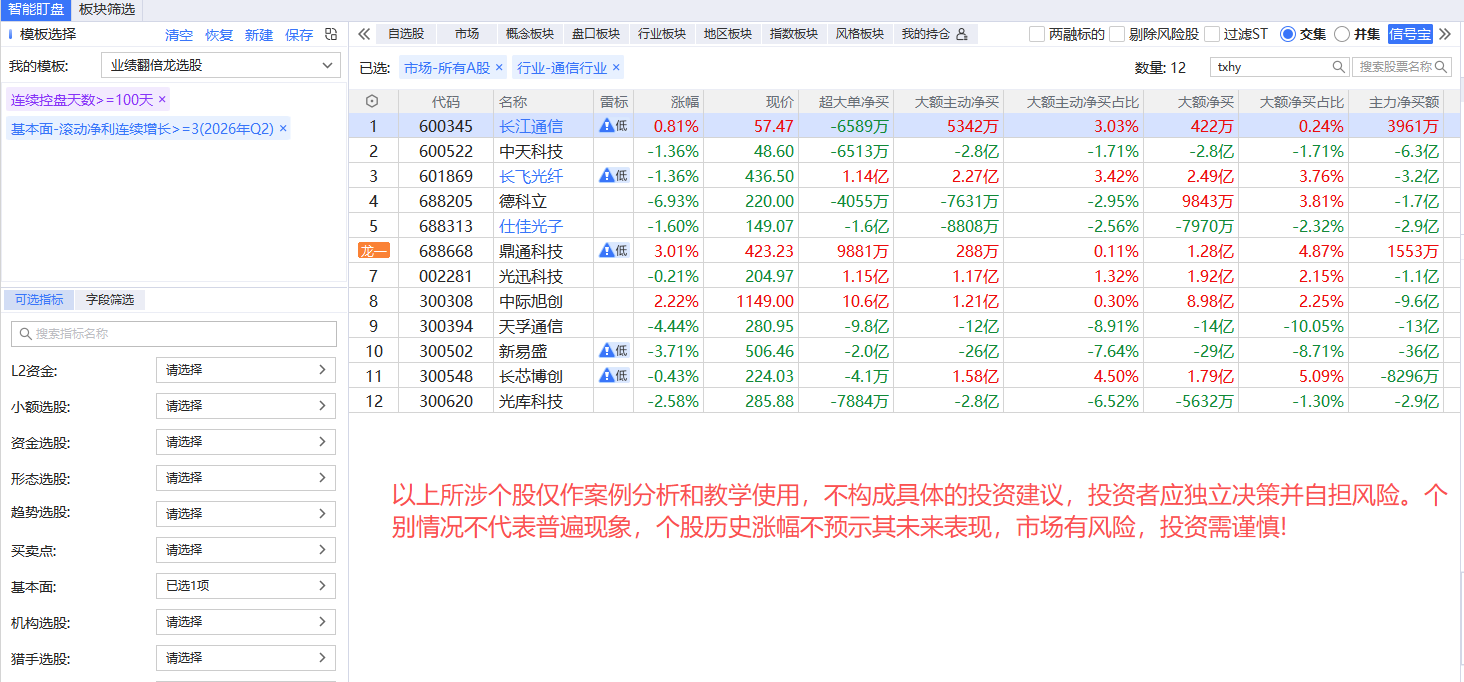Image resolution: width=1464 pixels, height=682 pixels.
Task: Switch to the 智能盯盘 tab
Action: coord(36,9)
